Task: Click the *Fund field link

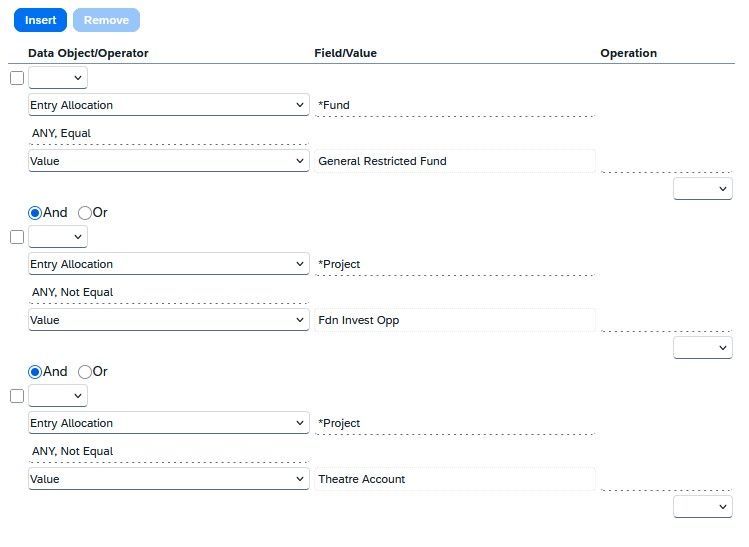Action: tap(334, 105)
